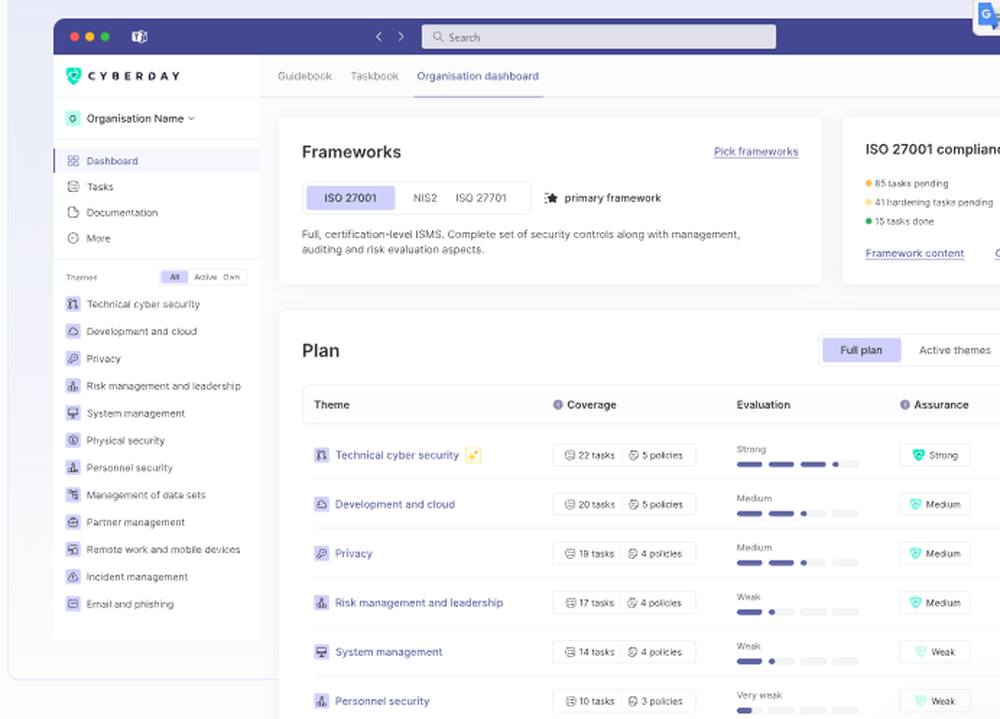Viewport: 1000px width, 719px height.
Task: Click the Email and phishing sidebar icon
Action: (73, 604)
